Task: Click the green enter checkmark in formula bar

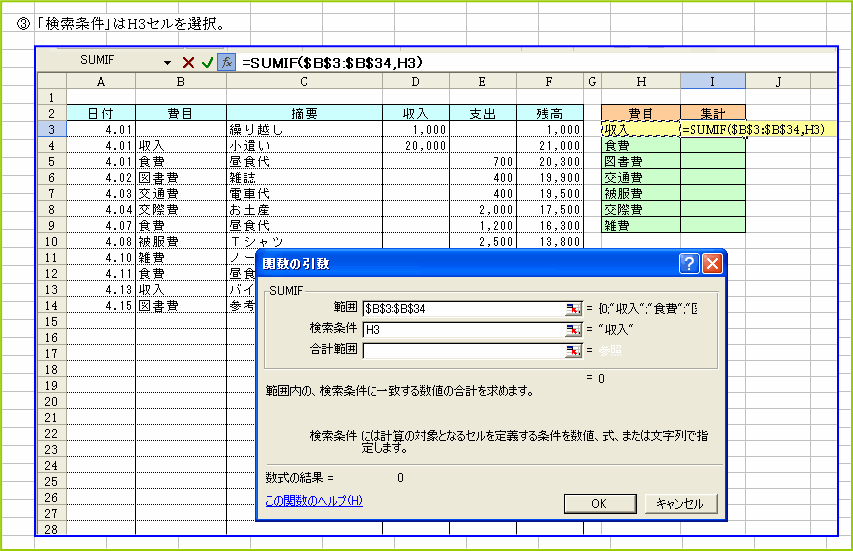Action: pyautogui.click(x=207, y=62)
